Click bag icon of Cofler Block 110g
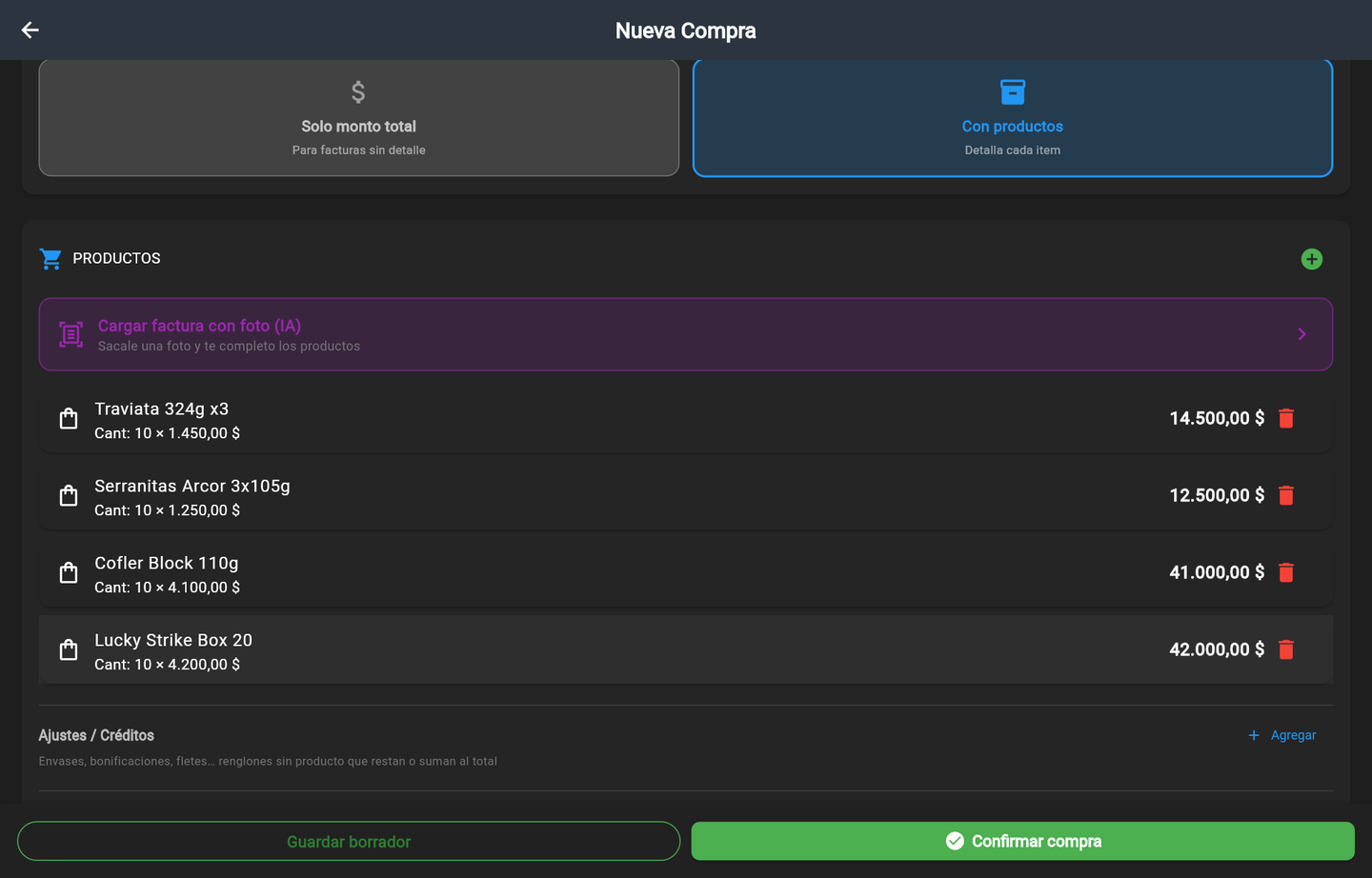 pyautogui.click(x=69, y=573)
